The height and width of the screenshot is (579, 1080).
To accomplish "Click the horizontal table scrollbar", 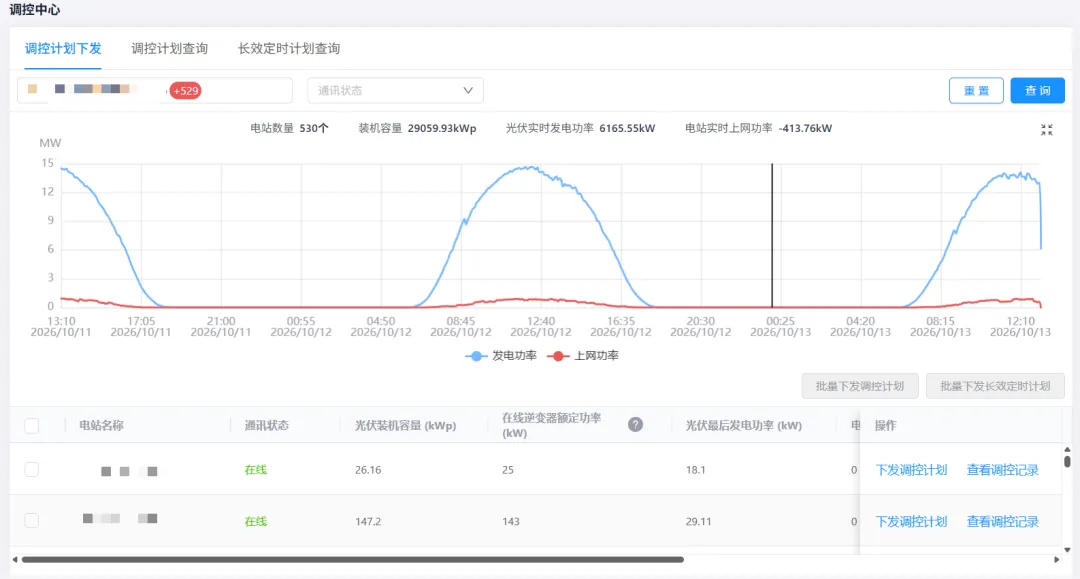I will click(353, 560).
